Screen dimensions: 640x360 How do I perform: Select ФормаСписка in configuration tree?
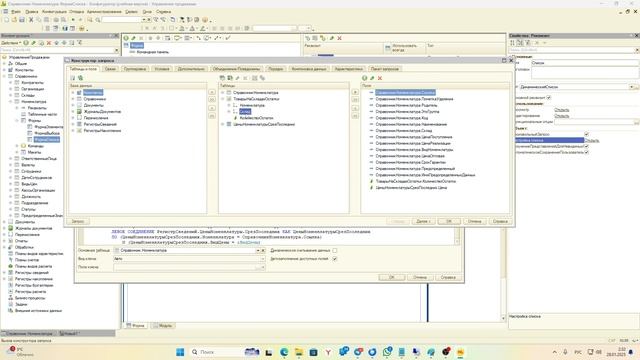pyautogui.click(x=47, y=140)
